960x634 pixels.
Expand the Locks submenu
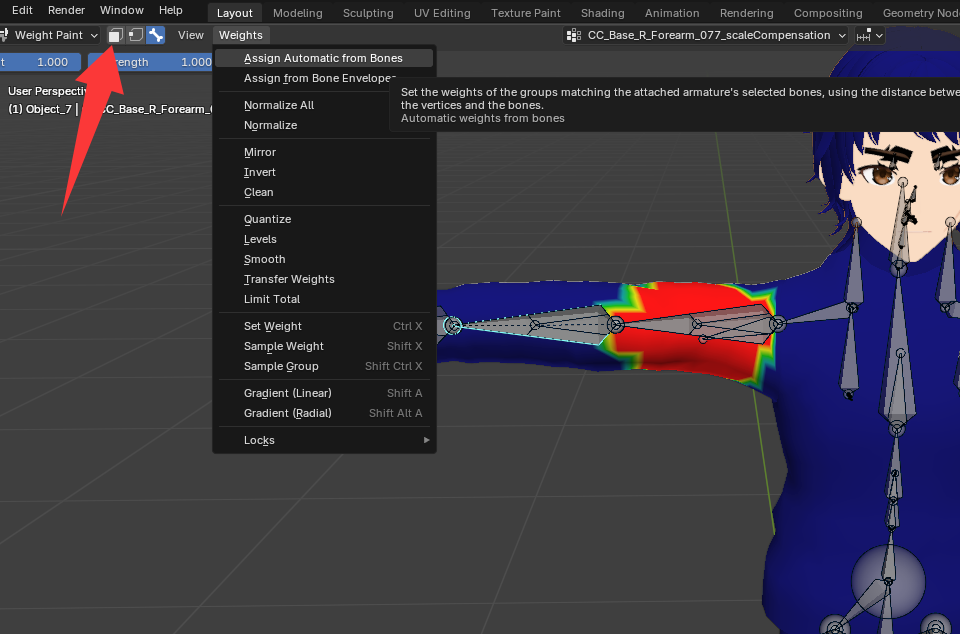coord(324,440)
